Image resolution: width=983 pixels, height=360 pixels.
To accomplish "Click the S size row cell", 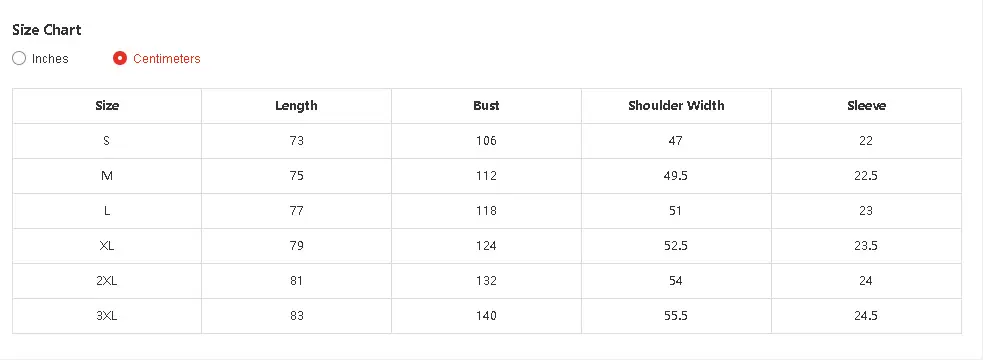I will pyautogui.click(x=107, y=141).
